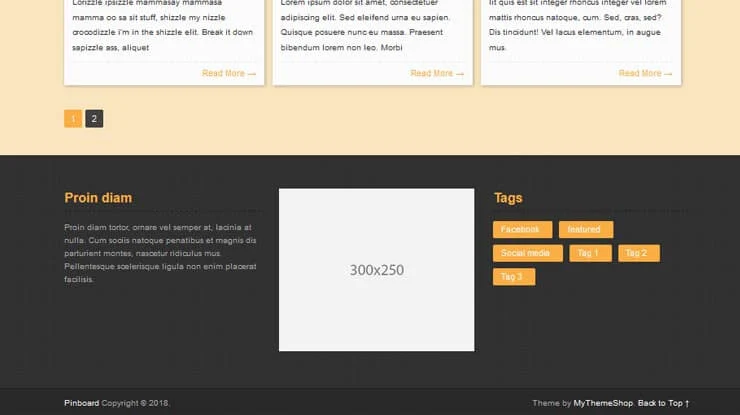Select the Tag 1 tag

point(590,253)
